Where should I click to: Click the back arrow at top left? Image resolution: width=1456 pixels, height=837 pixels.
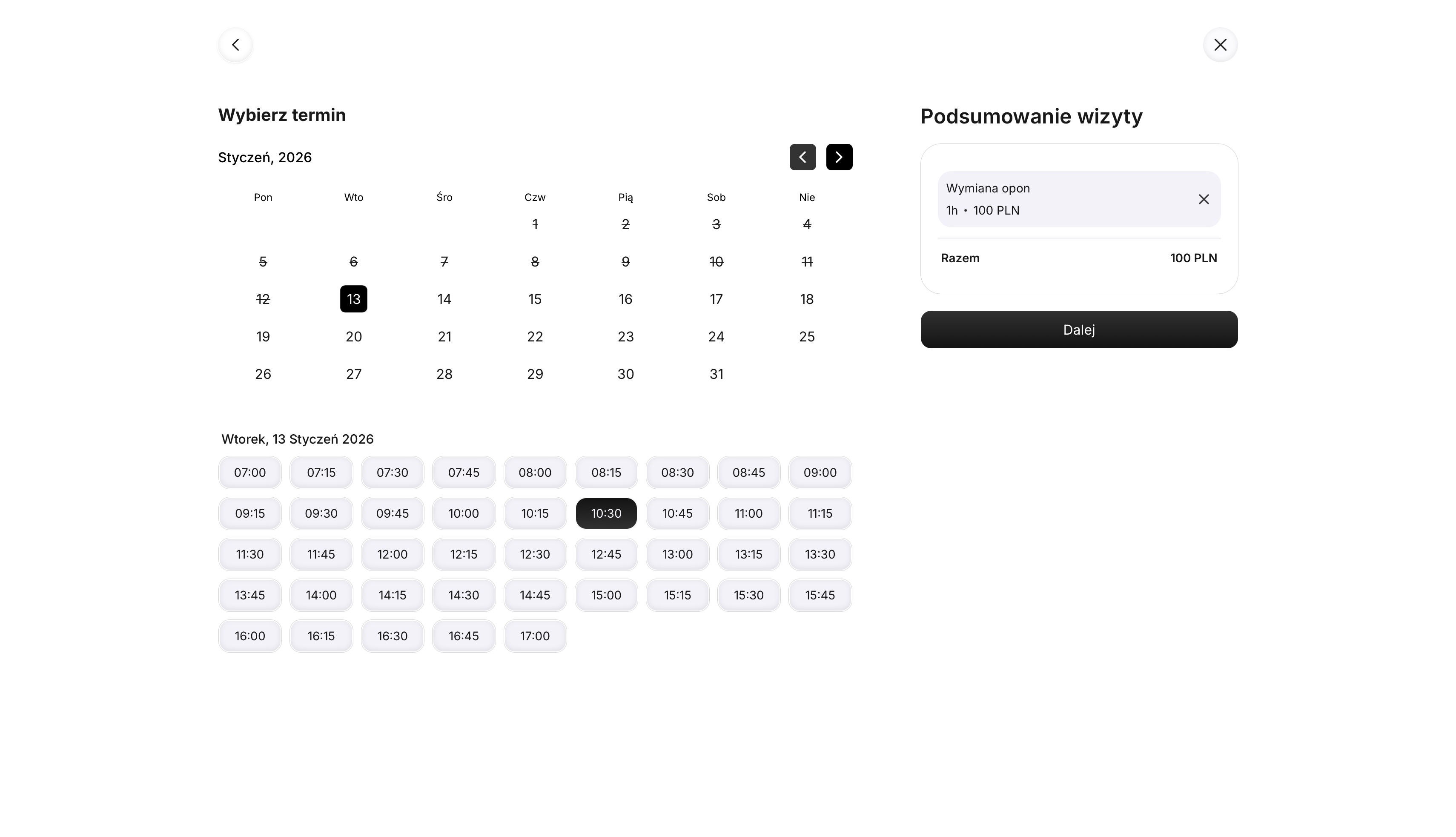pyautogui.click(x=235, y=44)
